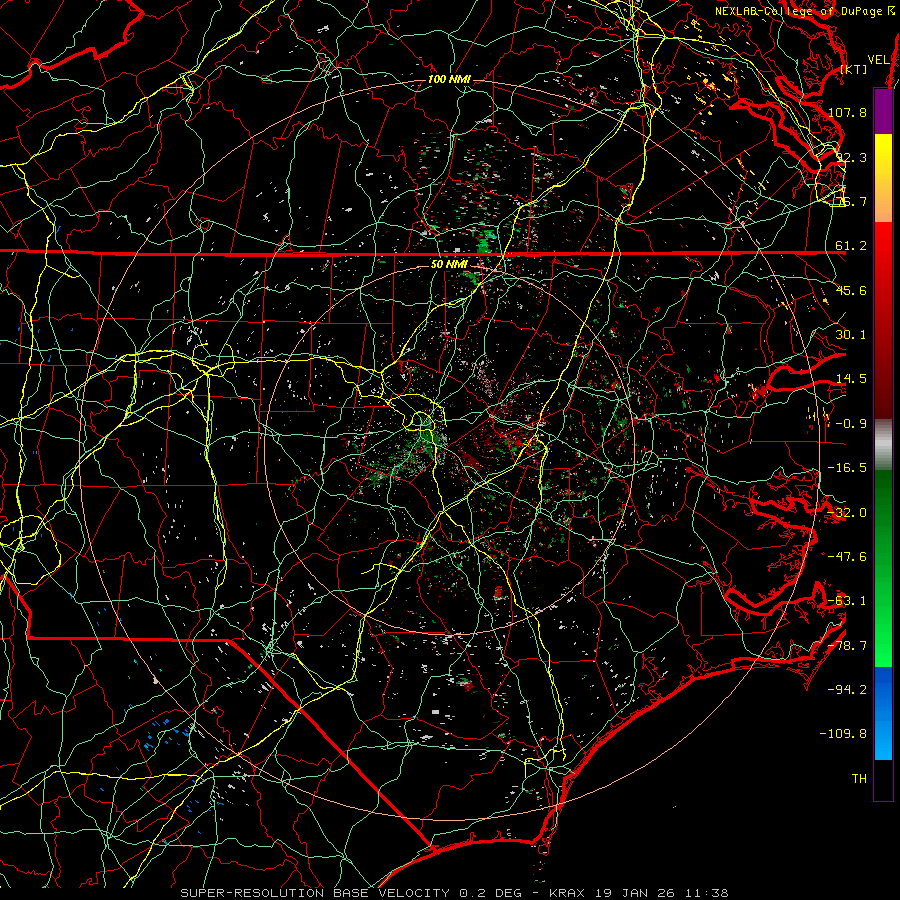
Task: Click the 107.8 value on velocity scale
Action: click(x=847, y=112)
